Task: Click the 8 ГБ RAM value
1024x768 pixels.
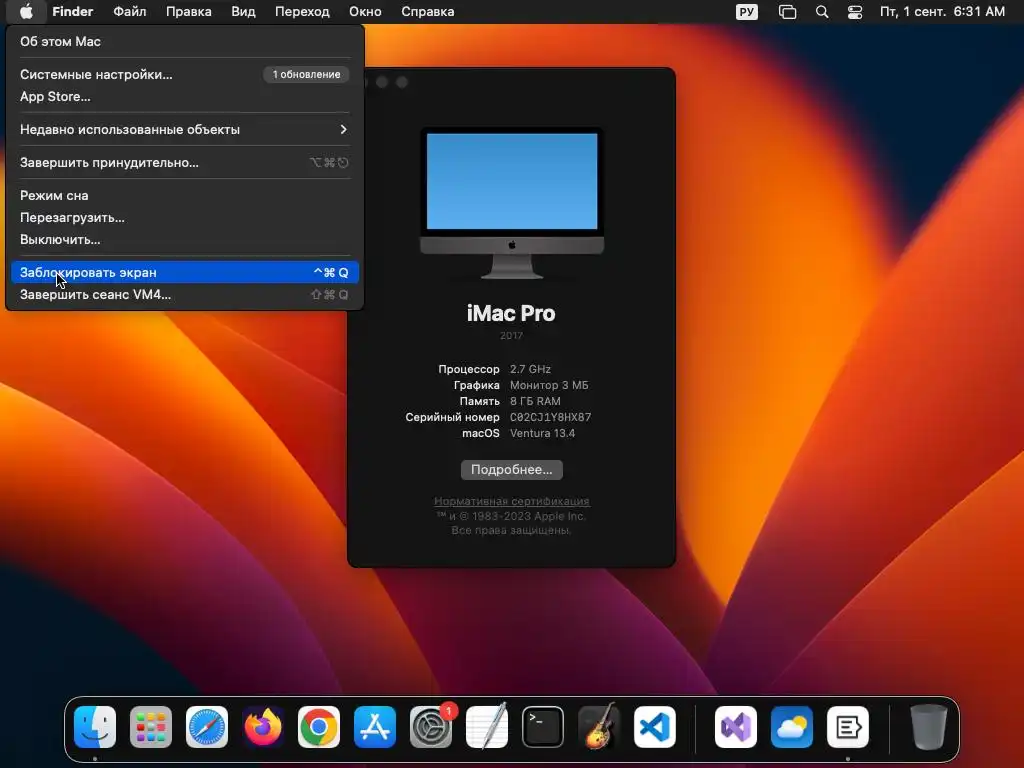Action: tap(535, 401)
